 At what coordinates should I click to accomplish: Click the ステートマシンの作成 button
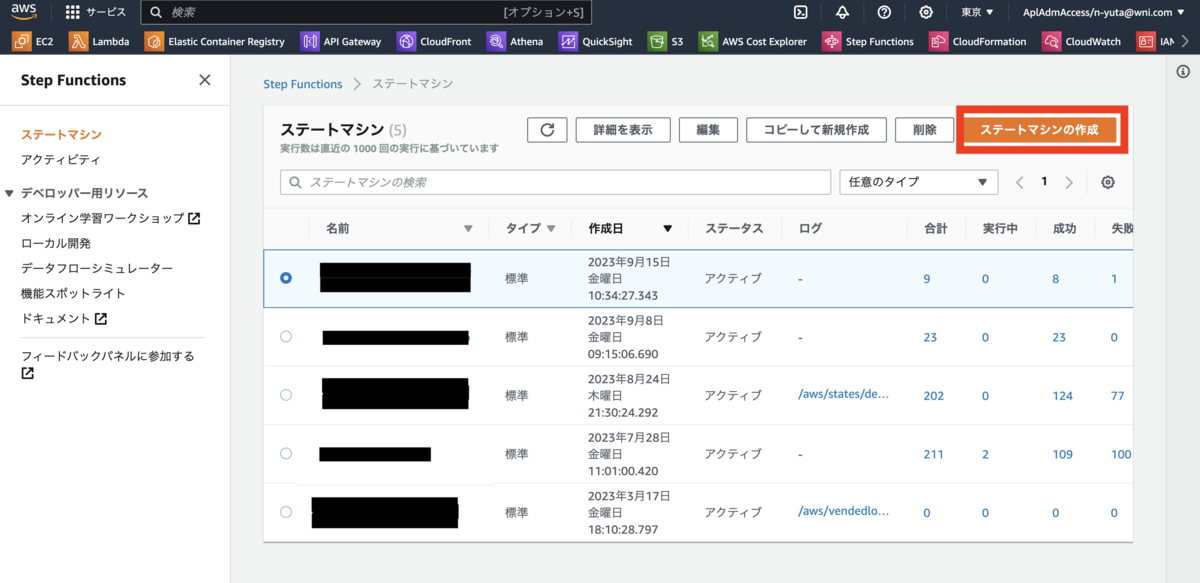tap(1039, 130)
